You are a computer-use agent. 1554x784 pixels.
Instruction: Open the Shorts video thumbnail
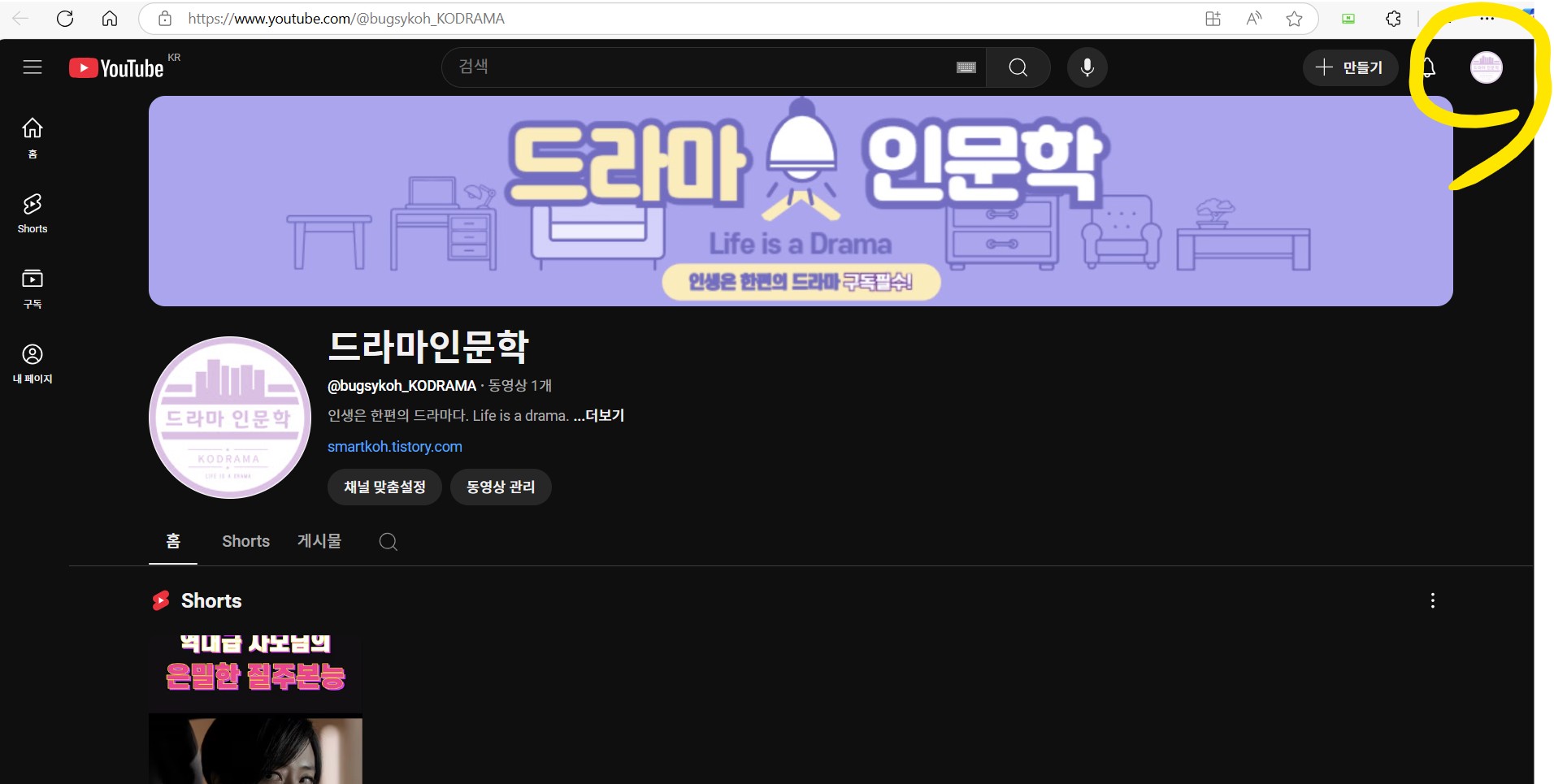tap(255, 708)
